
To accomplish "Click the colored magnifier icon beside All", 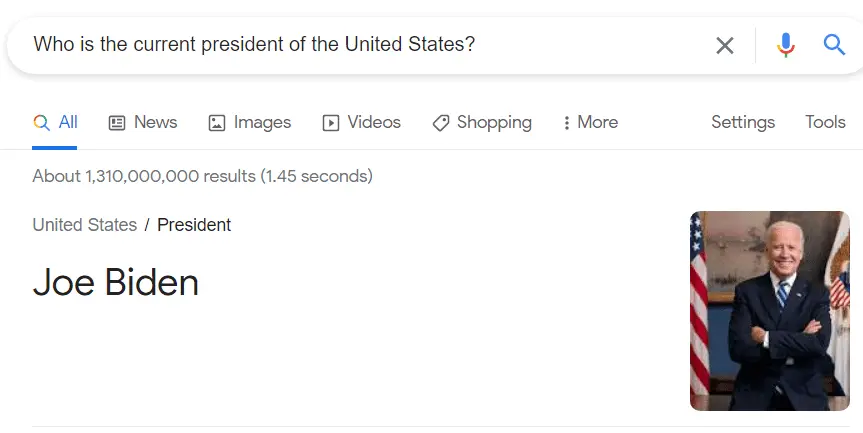I will pyautogui.click(x=41, y=123).
